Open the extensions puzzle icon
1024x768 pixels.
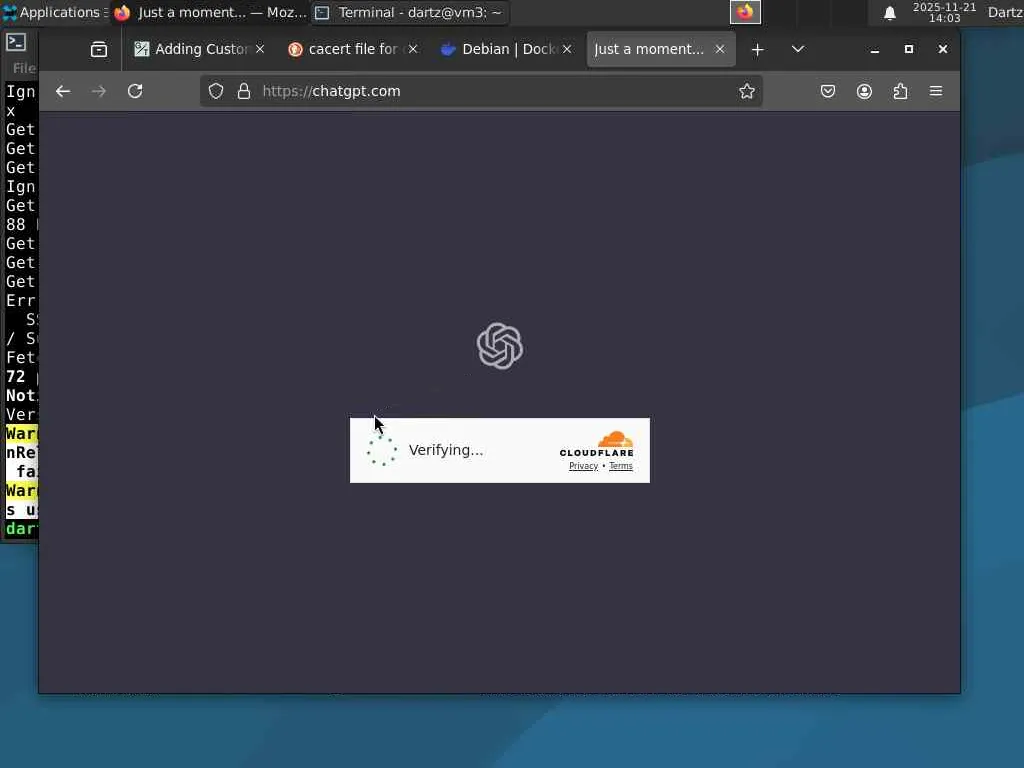900,91
